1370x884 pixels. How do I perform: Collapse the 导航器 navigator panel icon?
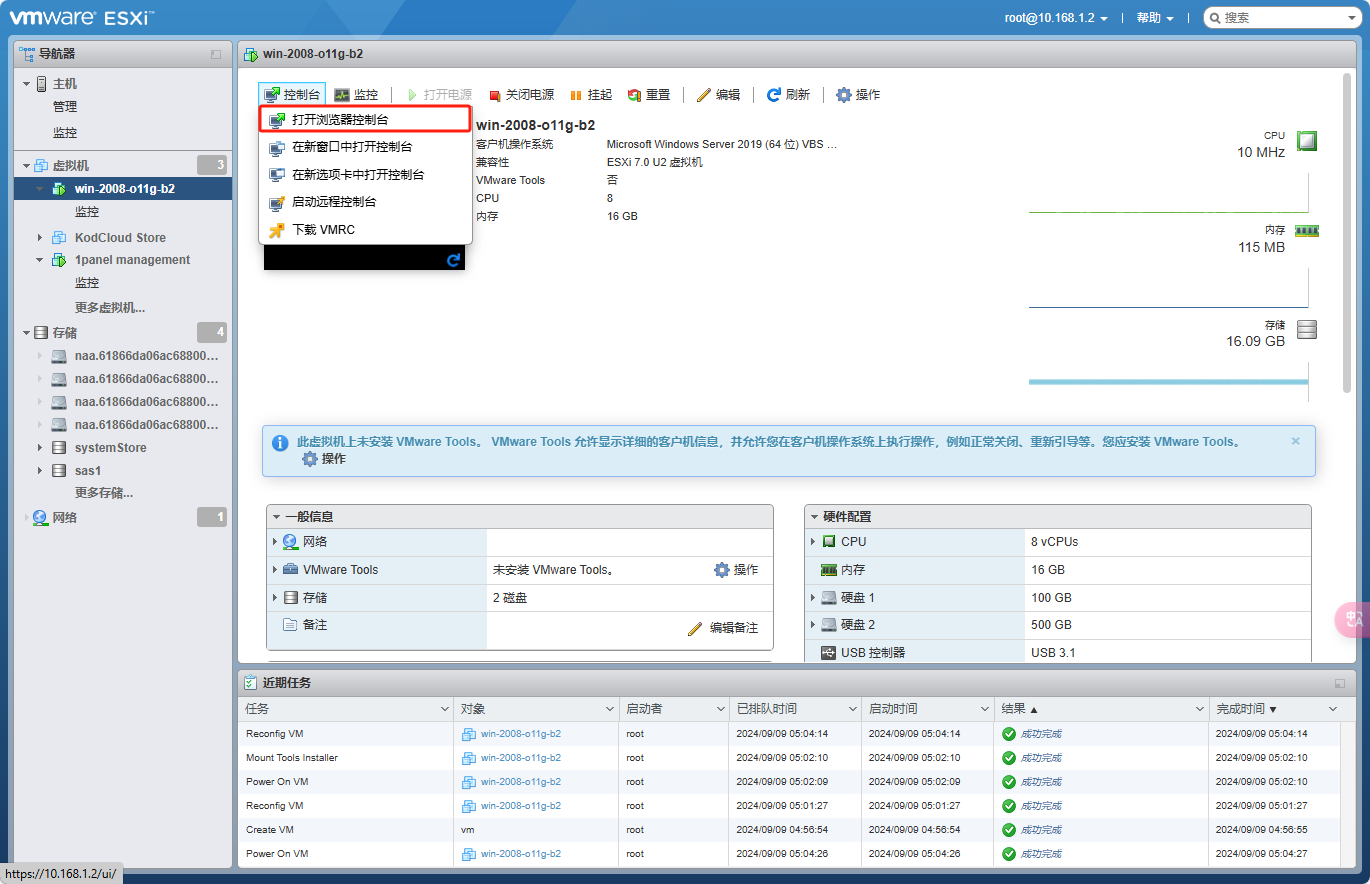point(216,54)
